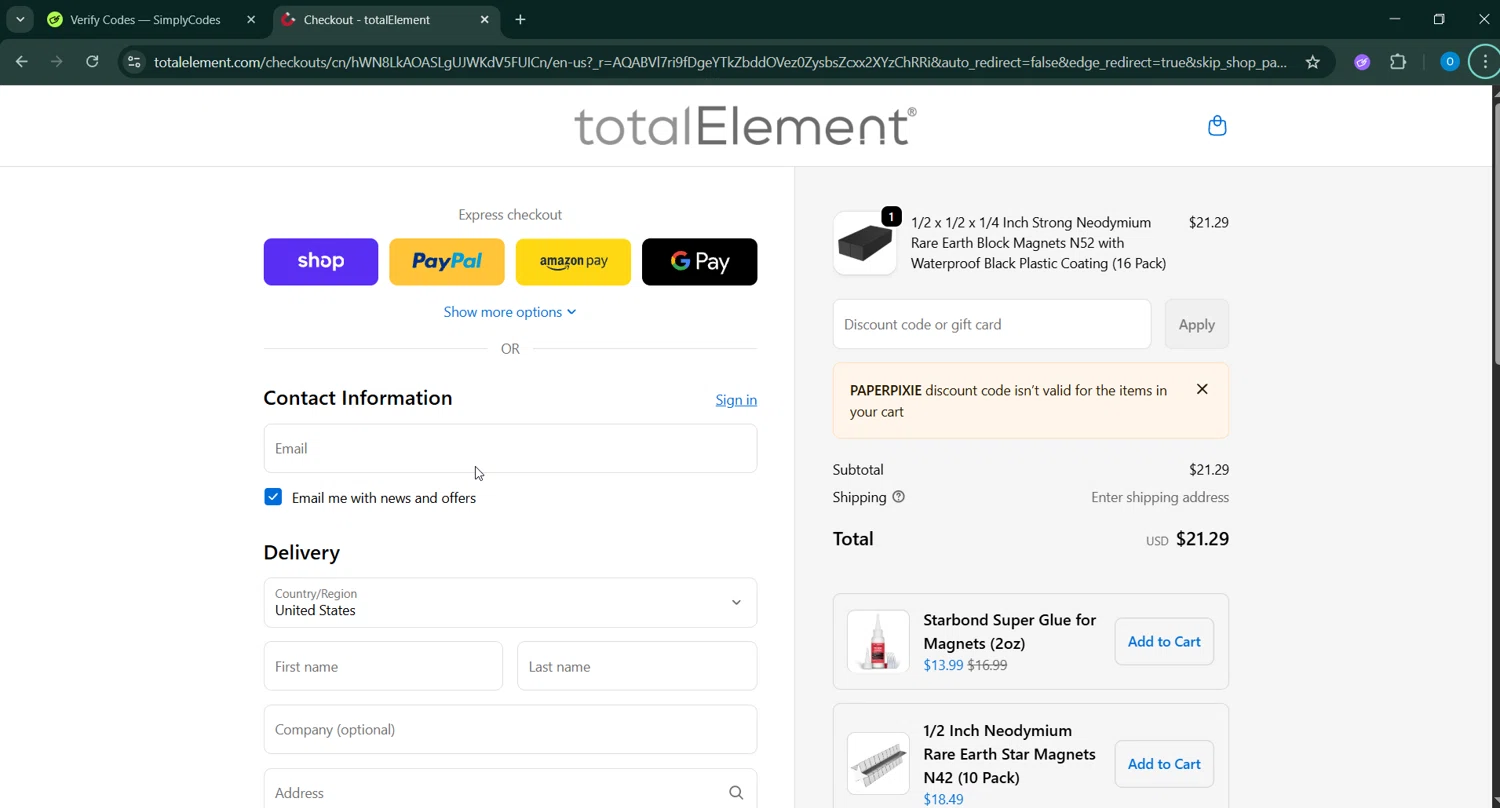Image resolution: width=1500 pixels, height=808 pixels.
Task: Open the tab search dropdown arrow
Action: click(x=20, y=19)
